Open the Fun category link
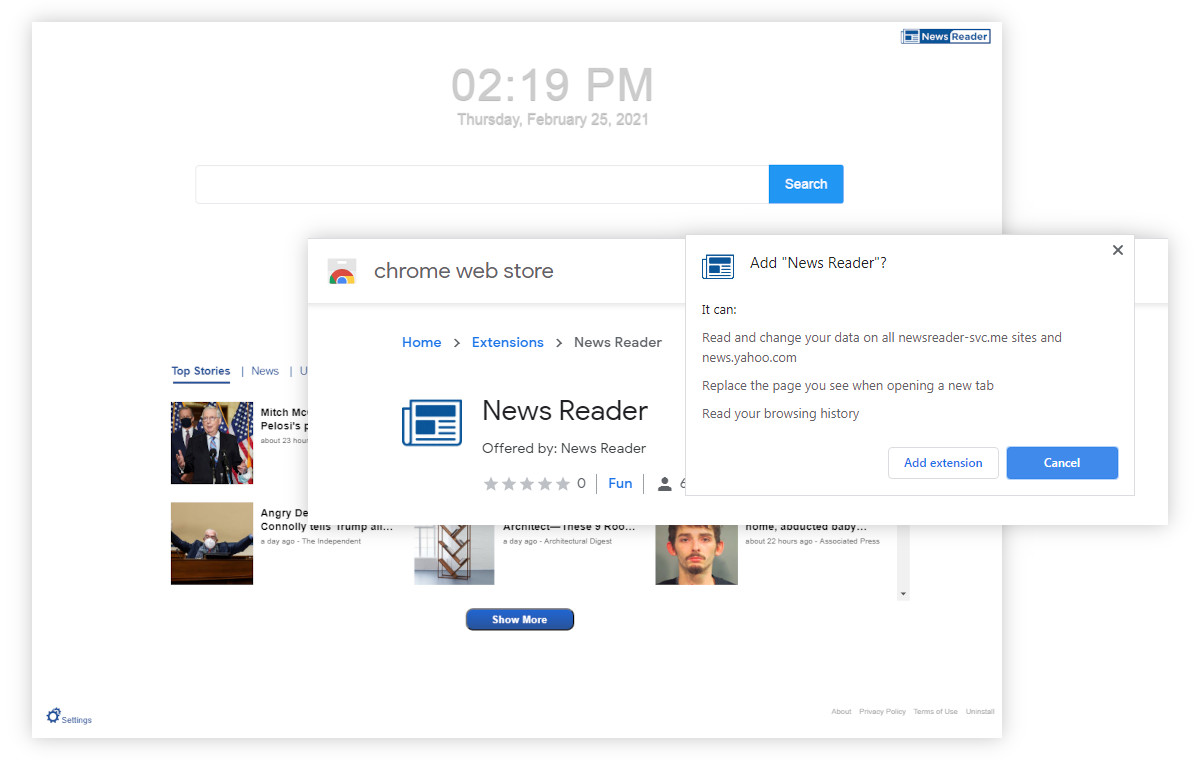This screenshot has width=1200, height=760. tap(620, 483)
